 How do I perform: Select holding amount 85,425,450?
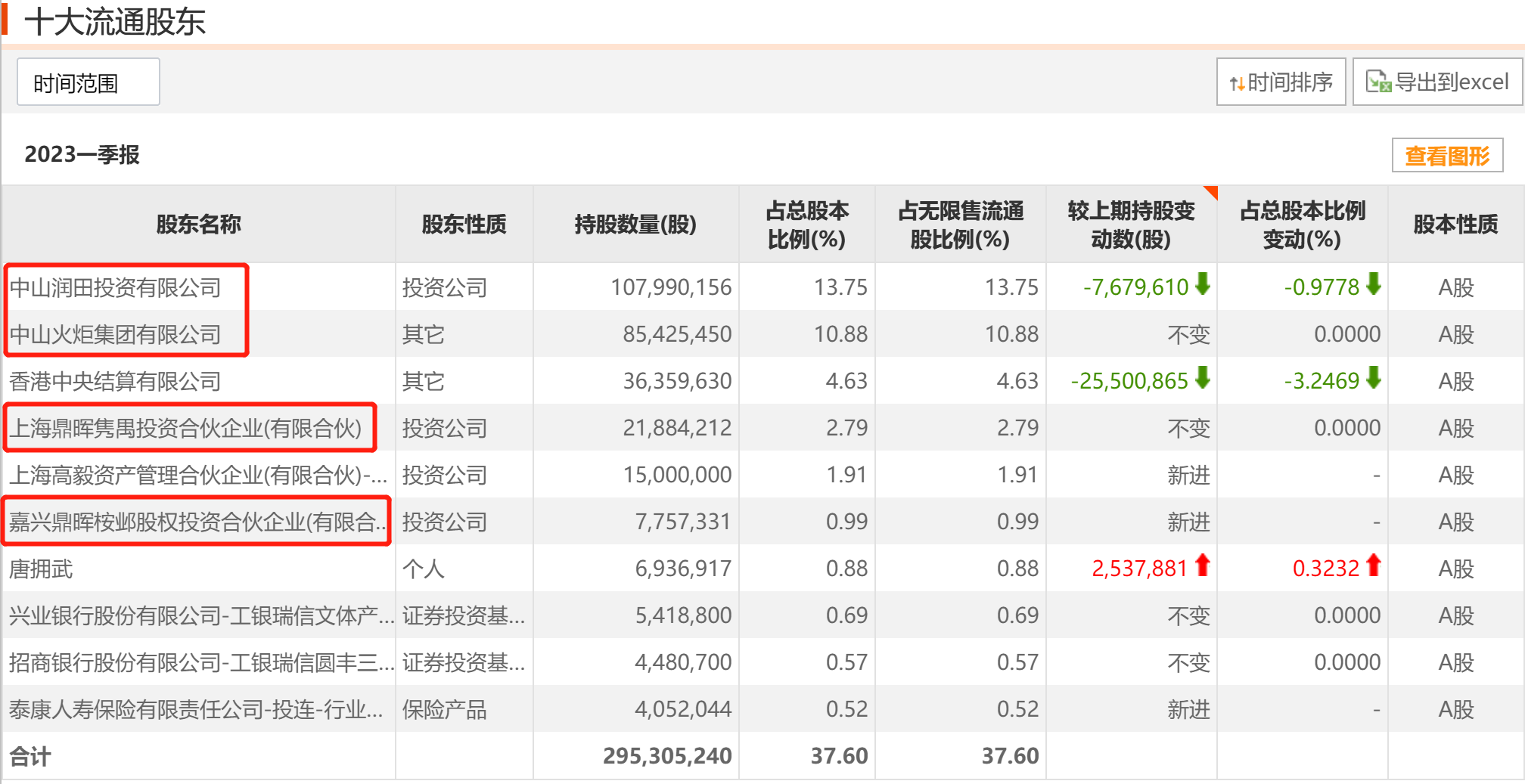tap(677, 334)
